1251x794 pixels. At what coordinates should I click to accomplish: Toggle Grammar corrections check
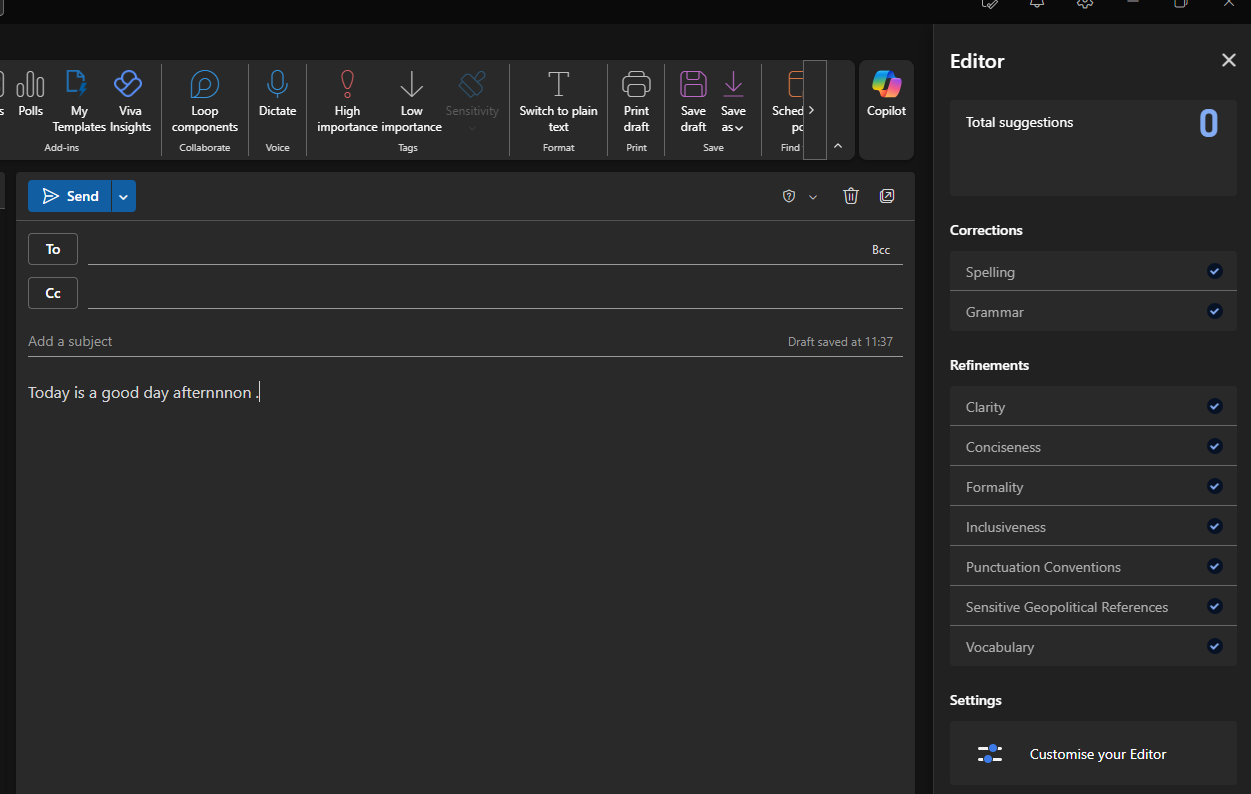[x=1214, y=311]
